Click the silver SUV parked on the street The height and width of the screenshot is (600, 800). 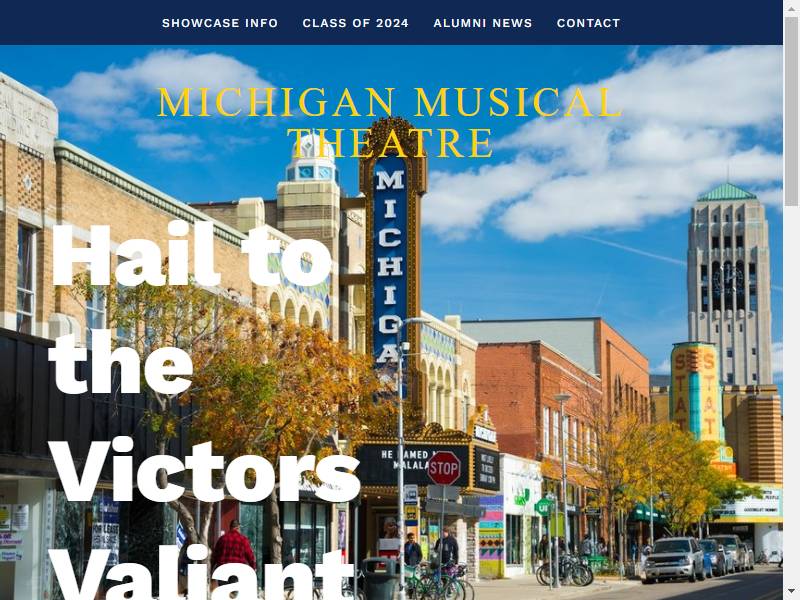673,560
